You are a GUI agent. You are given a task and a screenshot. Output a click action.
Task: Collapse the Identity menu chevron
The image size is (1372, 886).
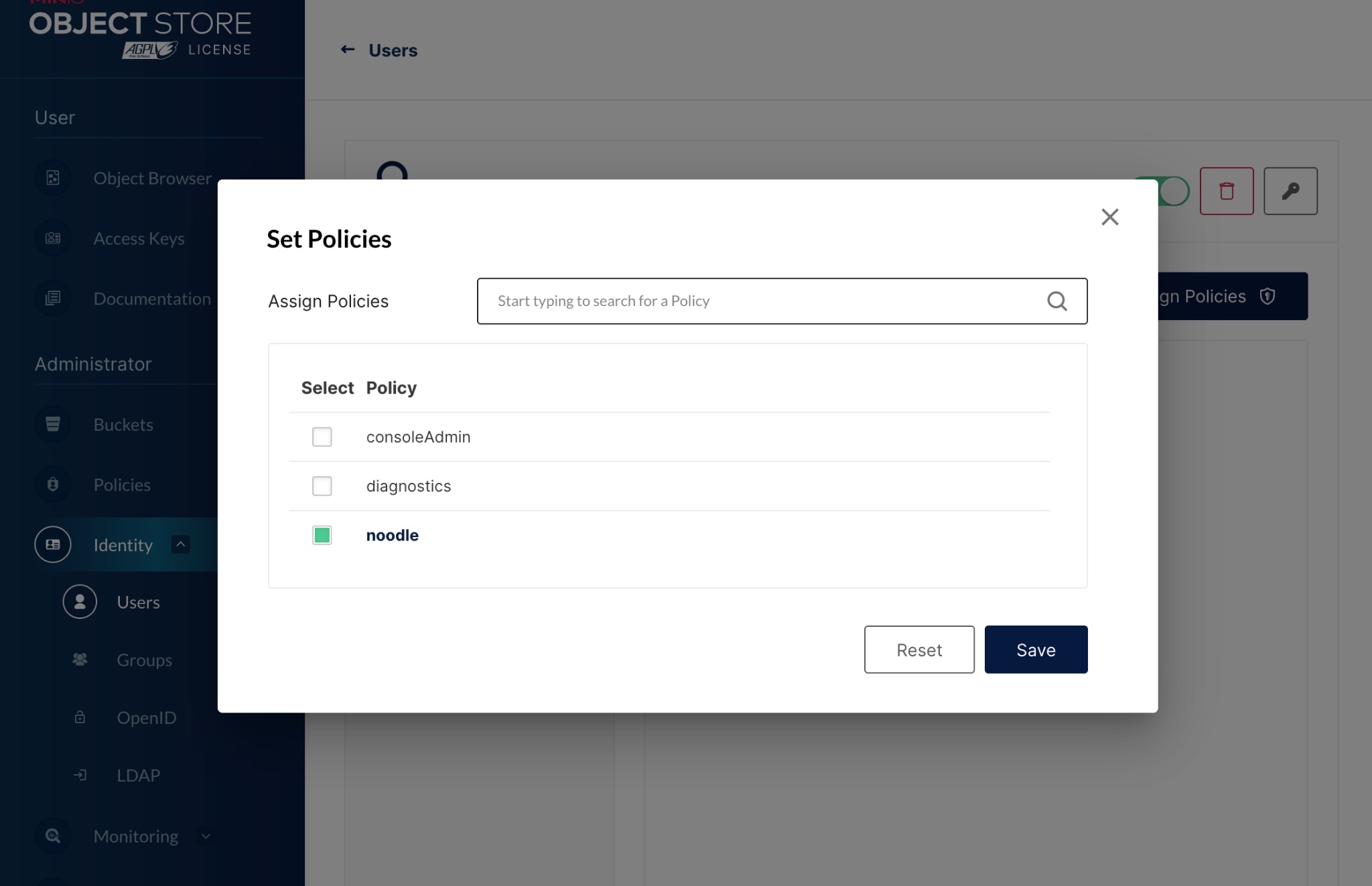[180, 544]
